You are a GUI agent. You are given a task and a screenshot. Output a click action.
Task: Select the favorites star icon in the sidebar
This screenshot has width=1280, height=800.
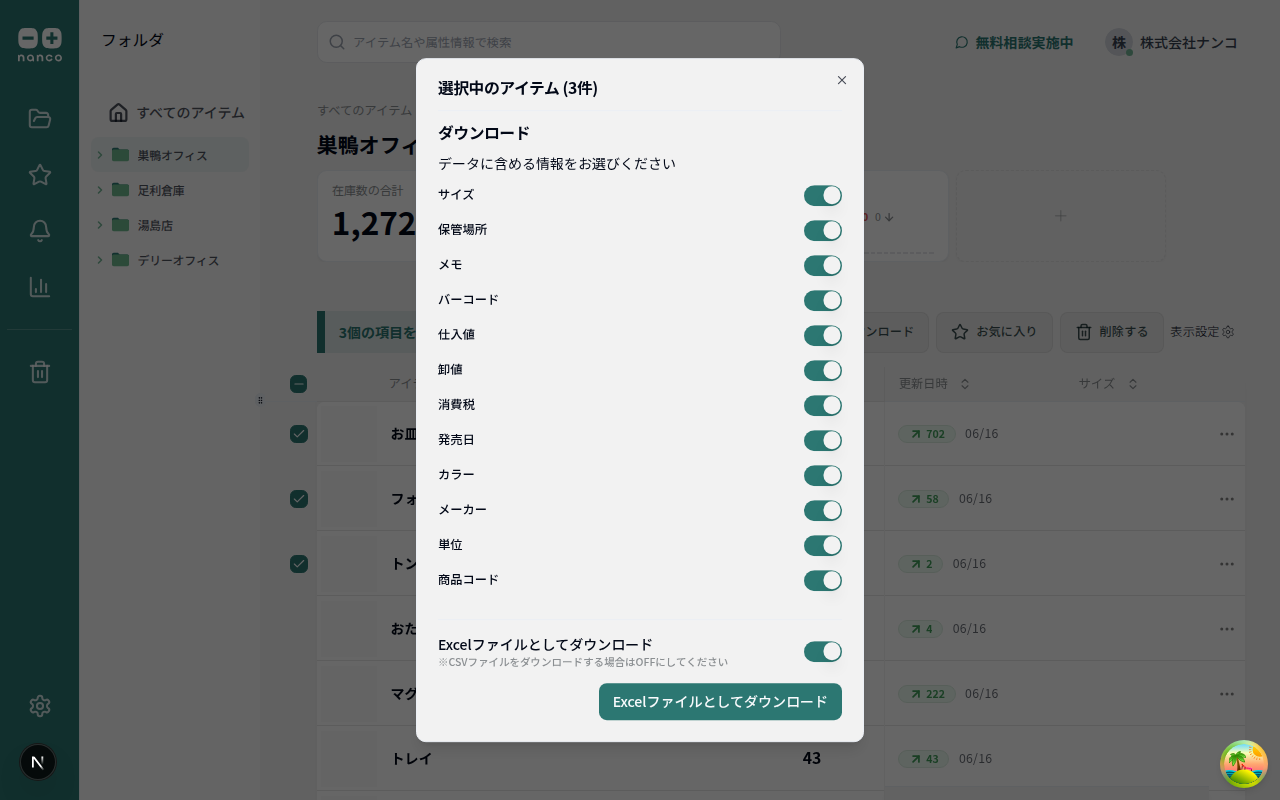[x=39, y=174]
